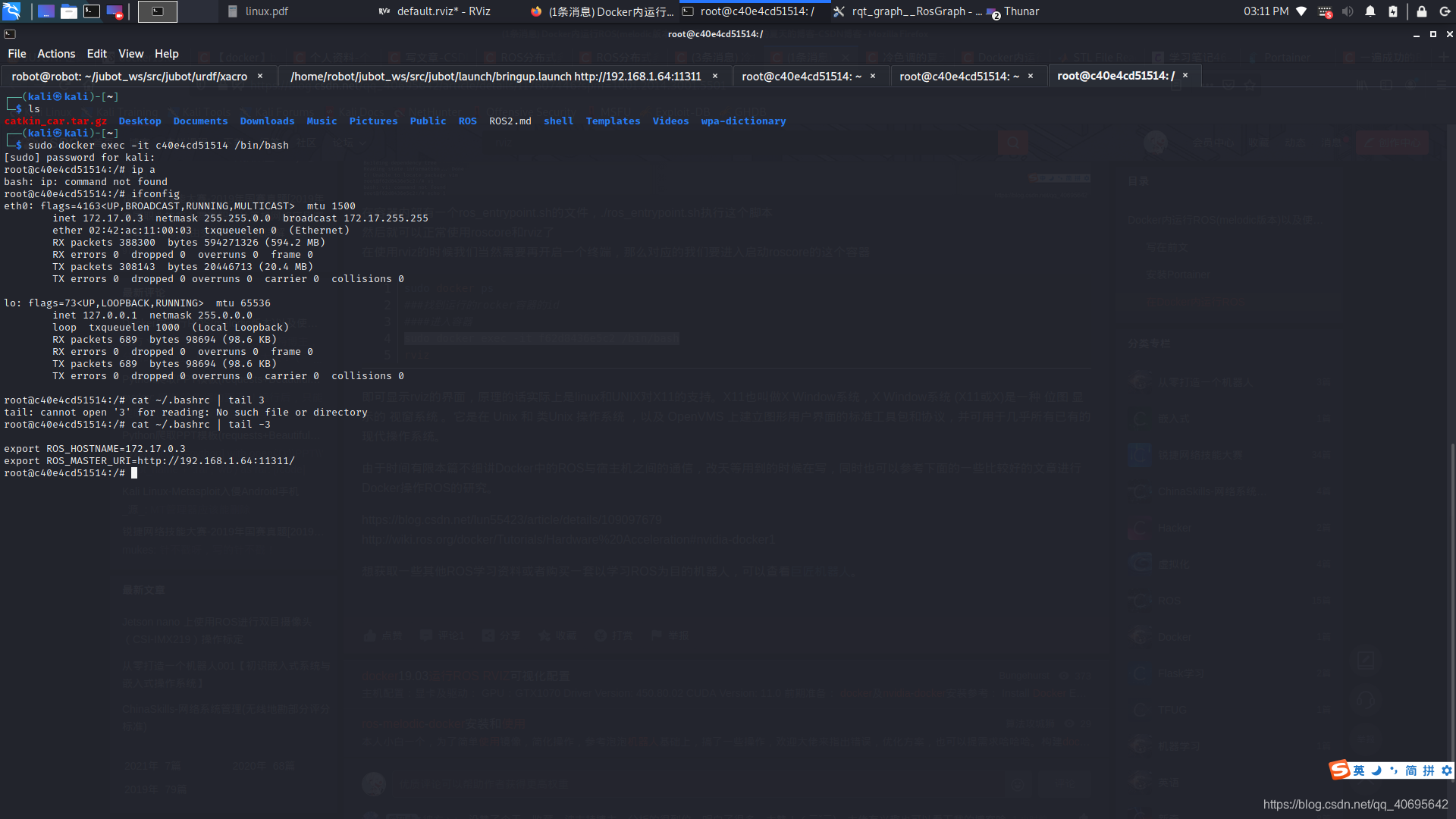1456x819 pixels.
Task: Click the battery power tray icon
Action: (1393, 11)
